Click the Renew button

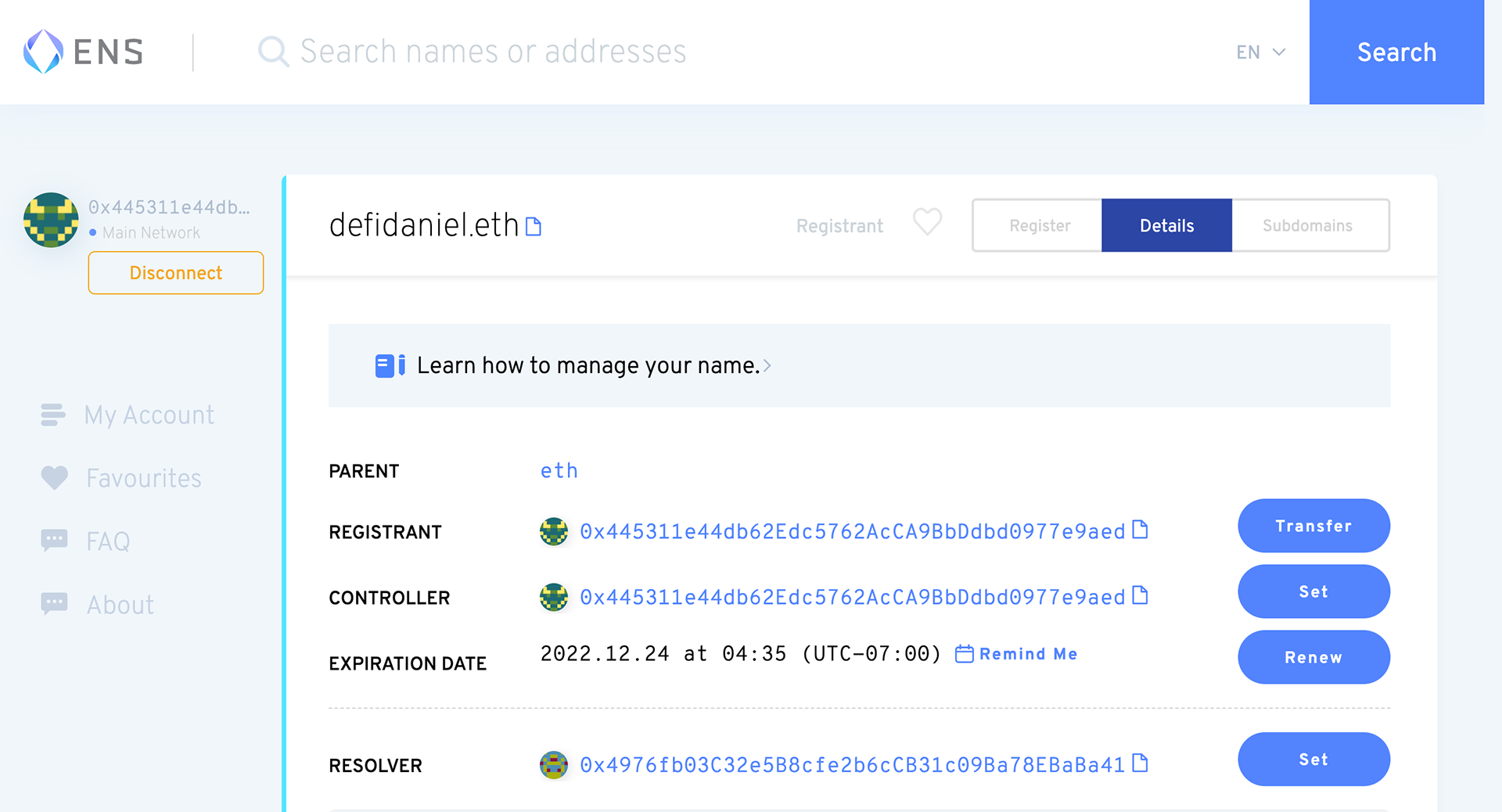[x=1313, y=657]
